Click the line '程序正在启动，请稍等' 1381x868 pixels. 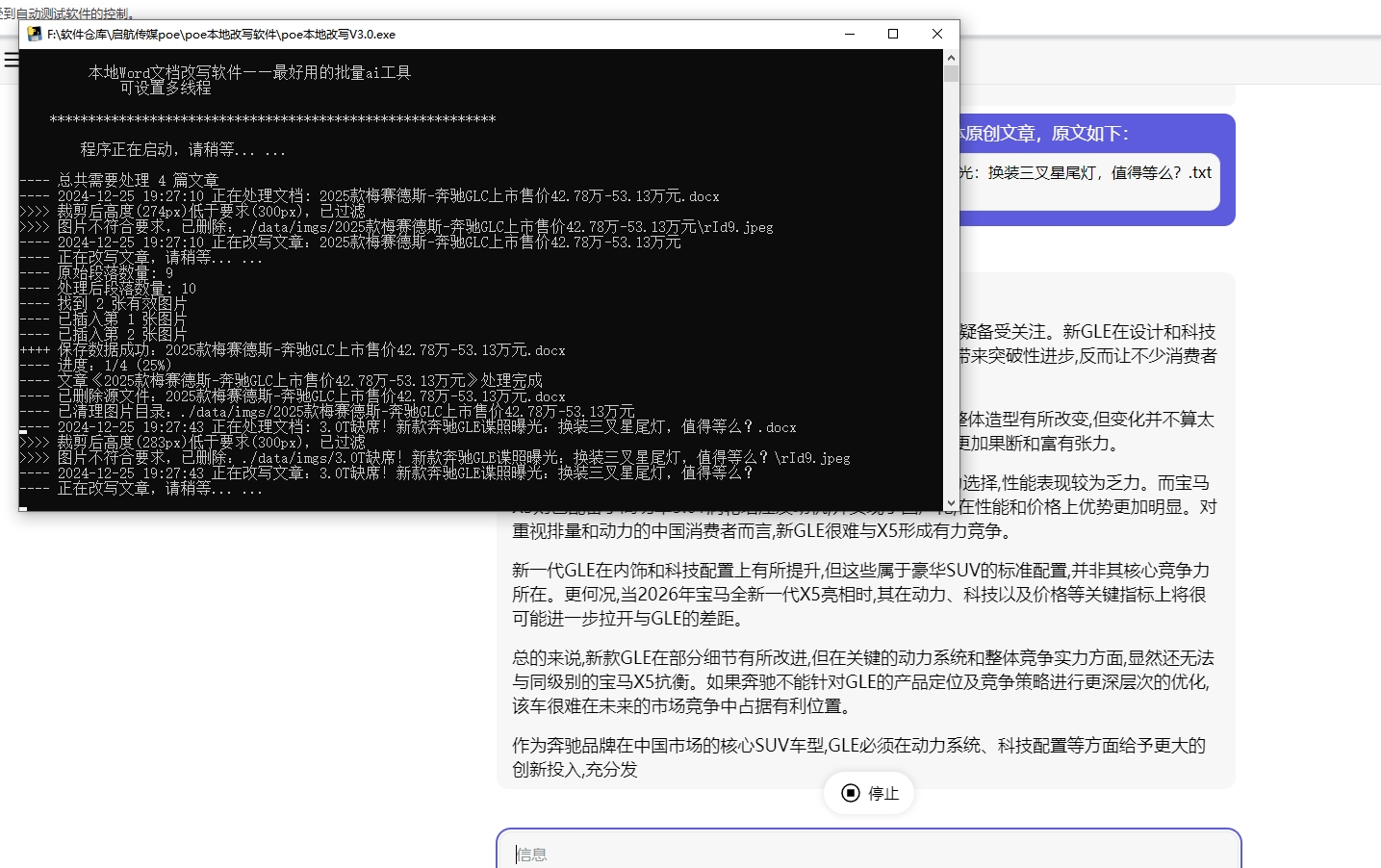[183, 149]
